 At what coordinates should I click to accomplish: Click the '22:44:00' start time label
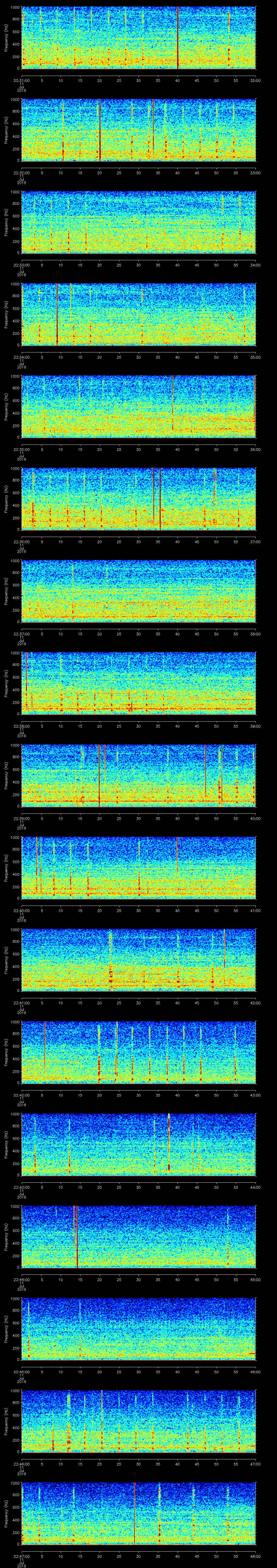(x=22, y=1279)
